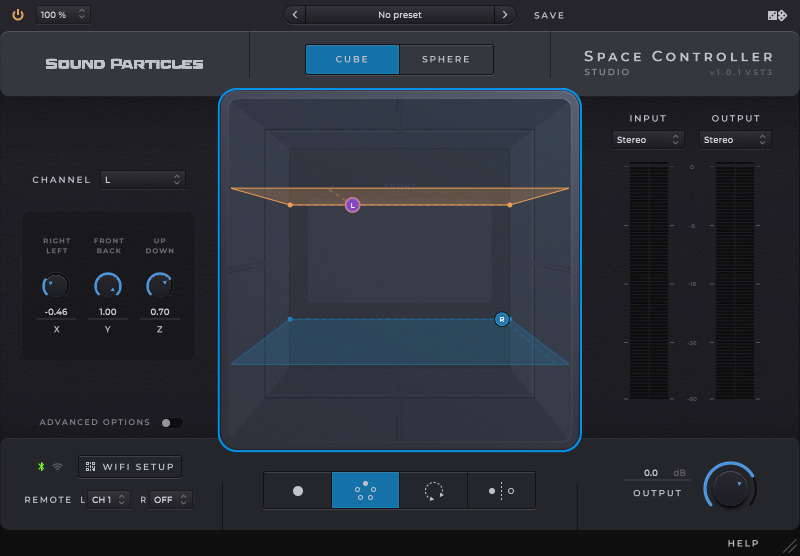
Task: Click the Output level meter
Action: pyautogui.click(x=735, y=281)
